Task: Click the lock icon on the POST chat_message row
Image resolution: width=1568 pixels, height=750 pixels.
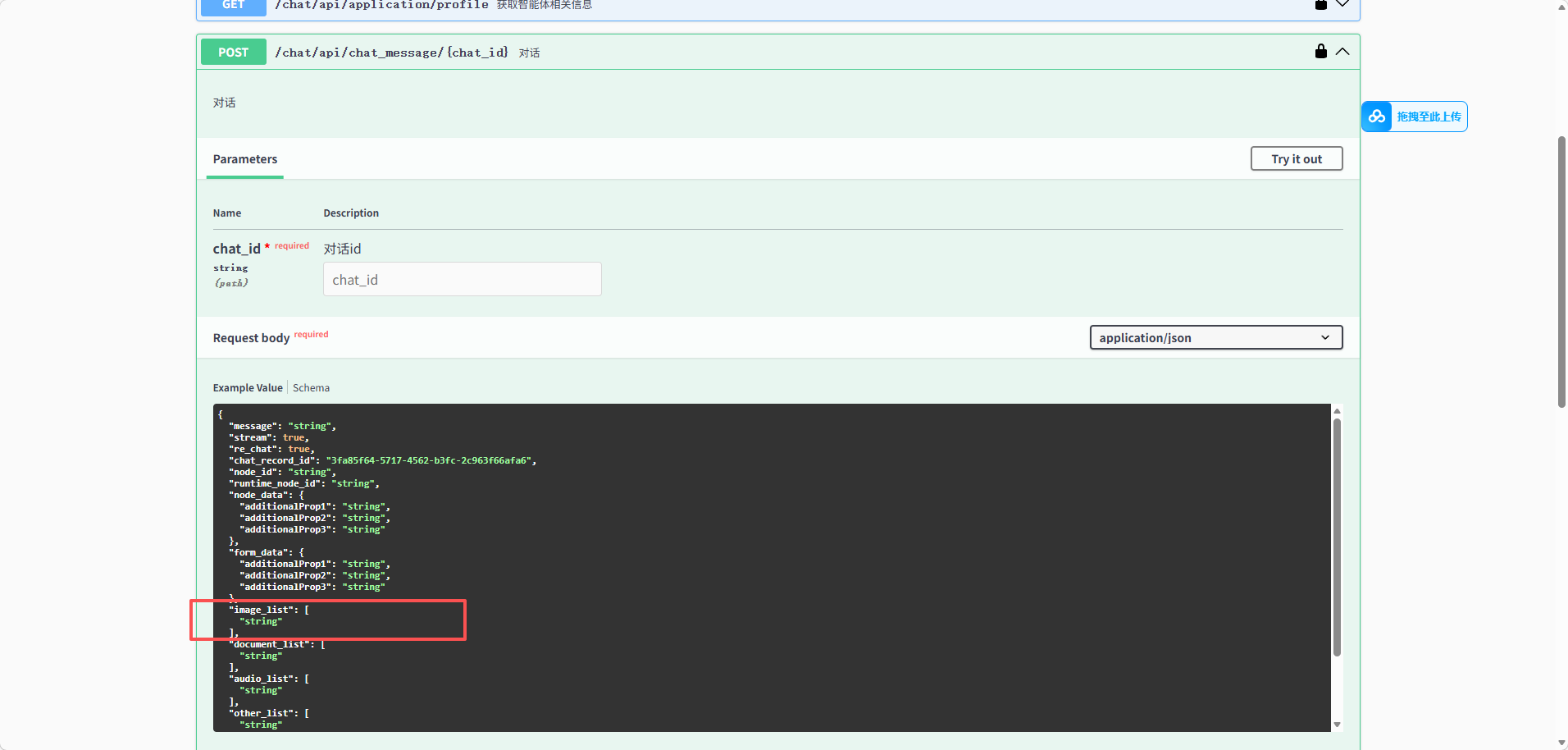Action: (1320, 52)
